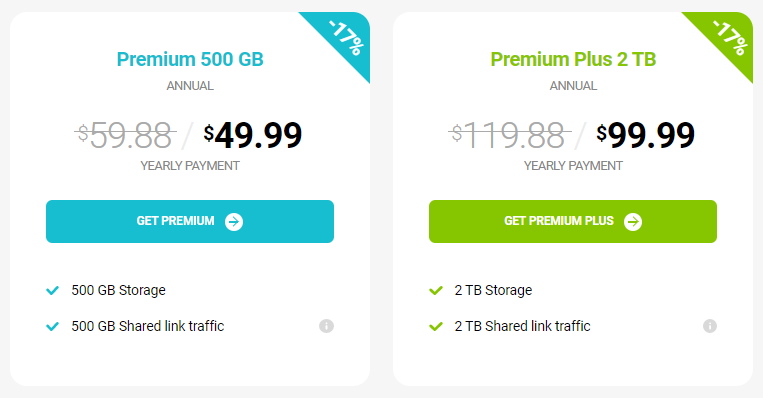
Task: Click the $49.99 yearly price
Action: click(253, 135)
